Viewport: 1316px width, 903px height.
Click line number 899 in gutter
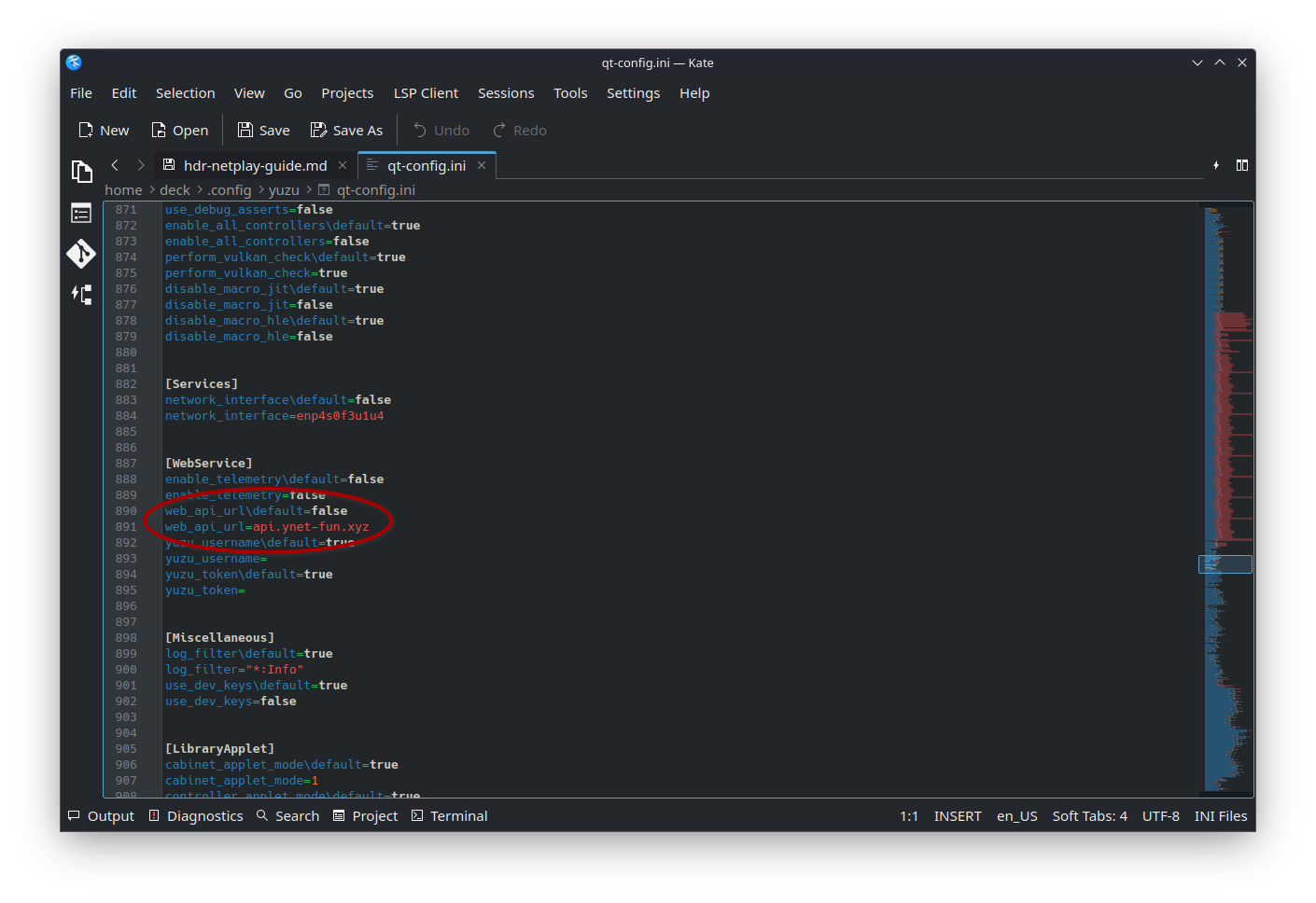[x=126, y=654]
